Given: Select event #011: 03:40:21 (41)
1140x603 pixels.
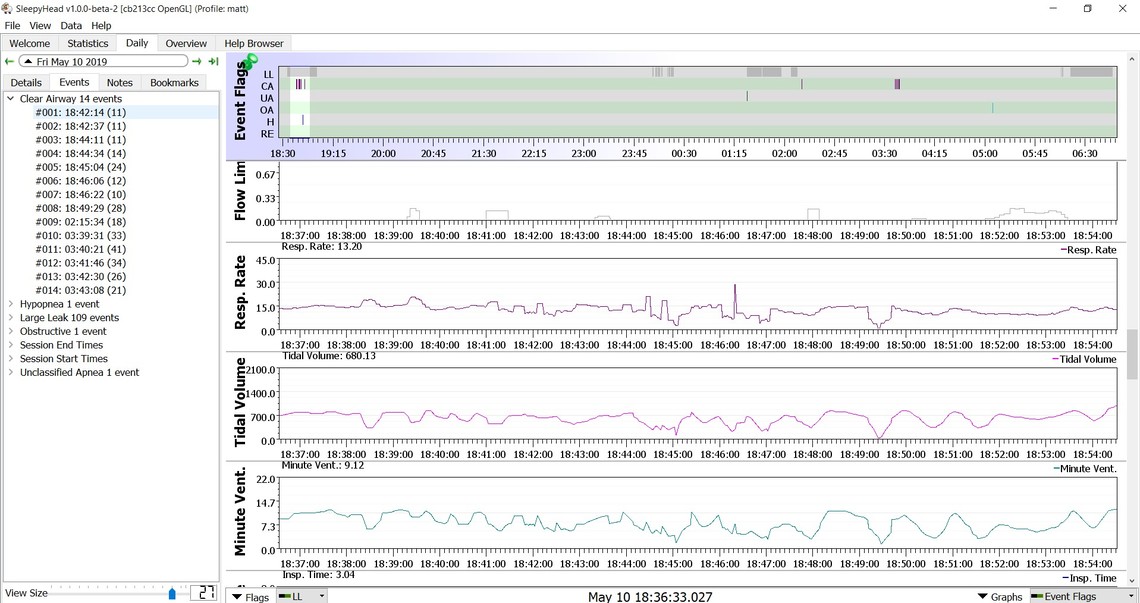Looking at the screenshot, I should tap(81, 249).
